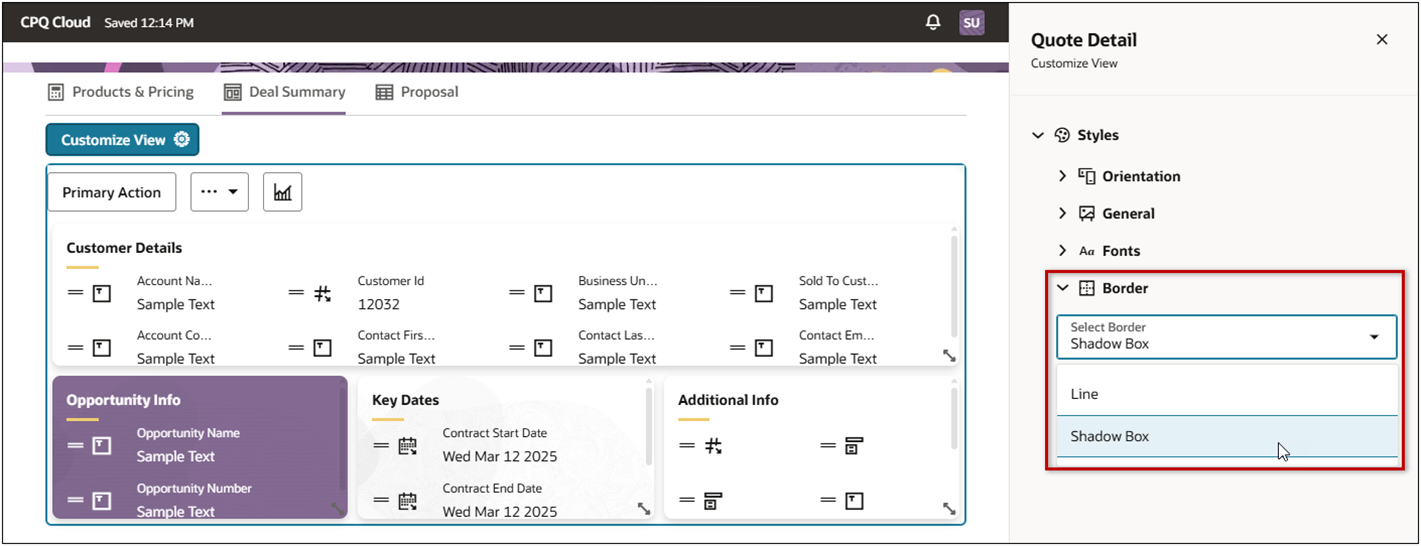The image size is (1421, 546).
Task: Open the Select Border dropdown
Action: point(1226,337)
